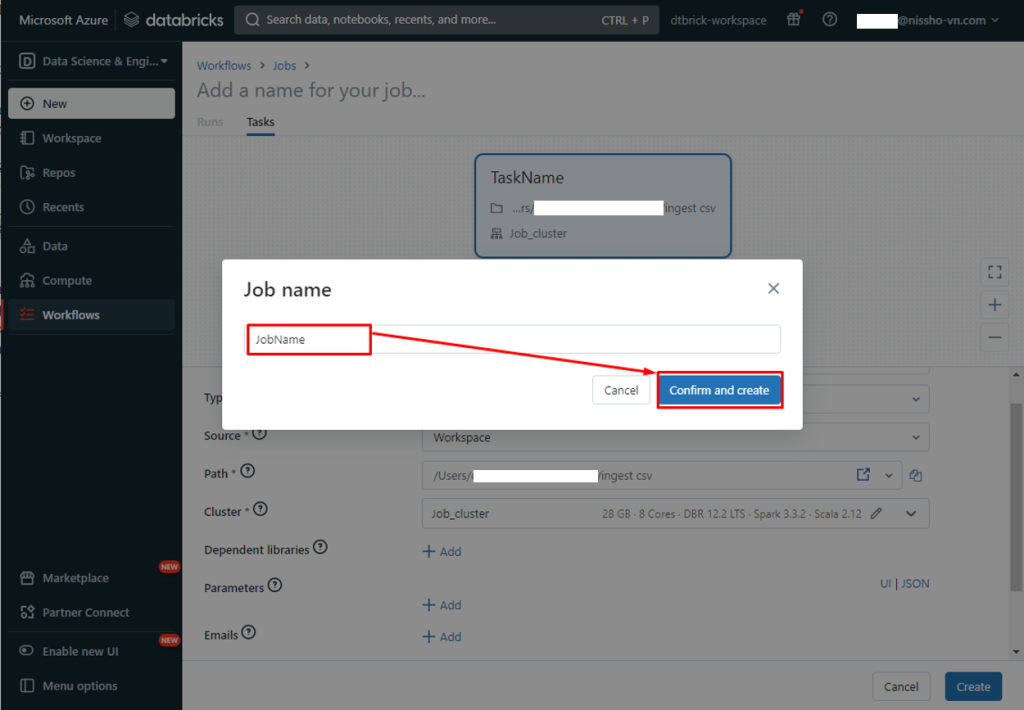This screenshot has width=1024, height=710.
Task: Open the Source Workspace dropdown
Action: pos(675,437)
